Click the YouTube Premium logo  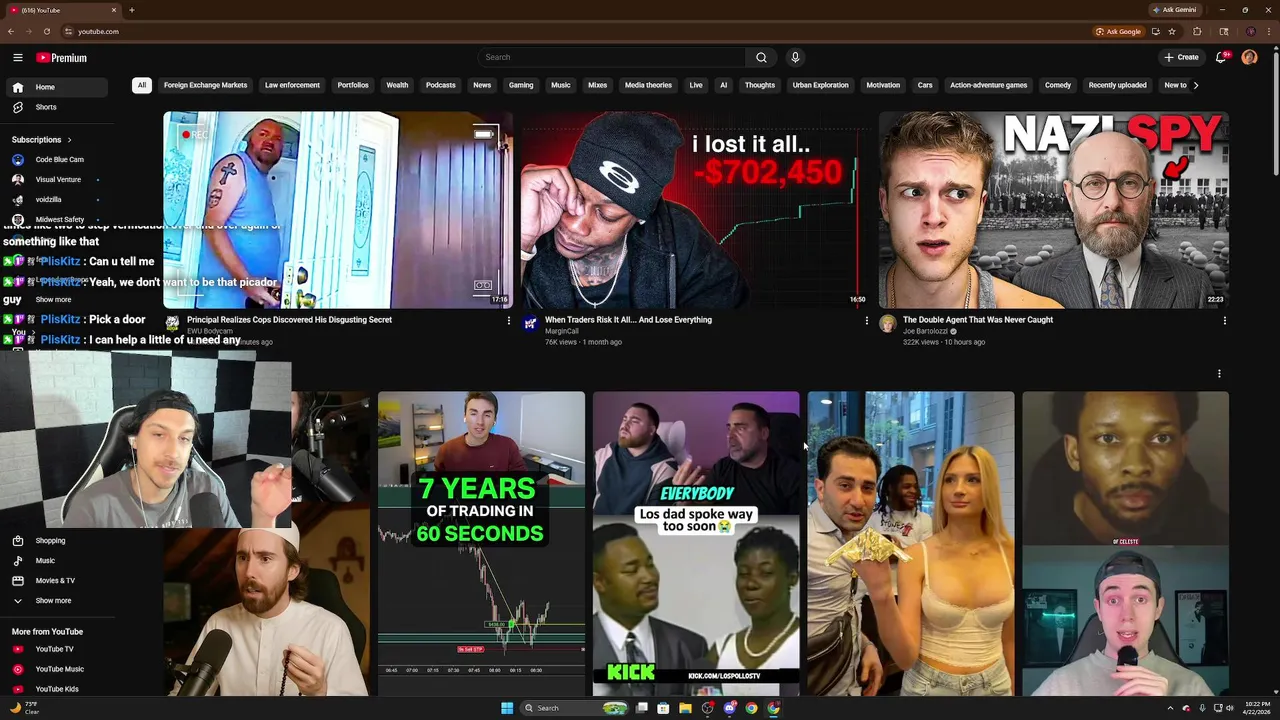pyautogui.click(x=62, y=58)
